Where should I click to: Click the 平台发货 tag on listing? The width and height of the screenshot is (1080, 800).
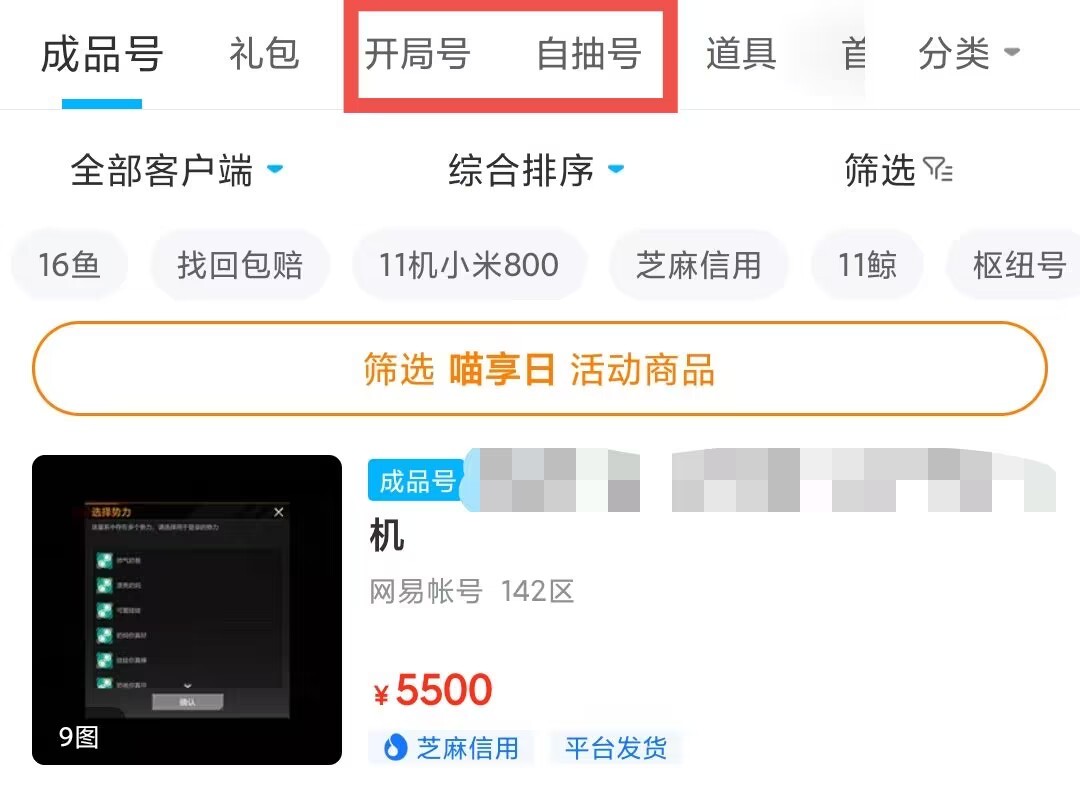click(616, 748)
